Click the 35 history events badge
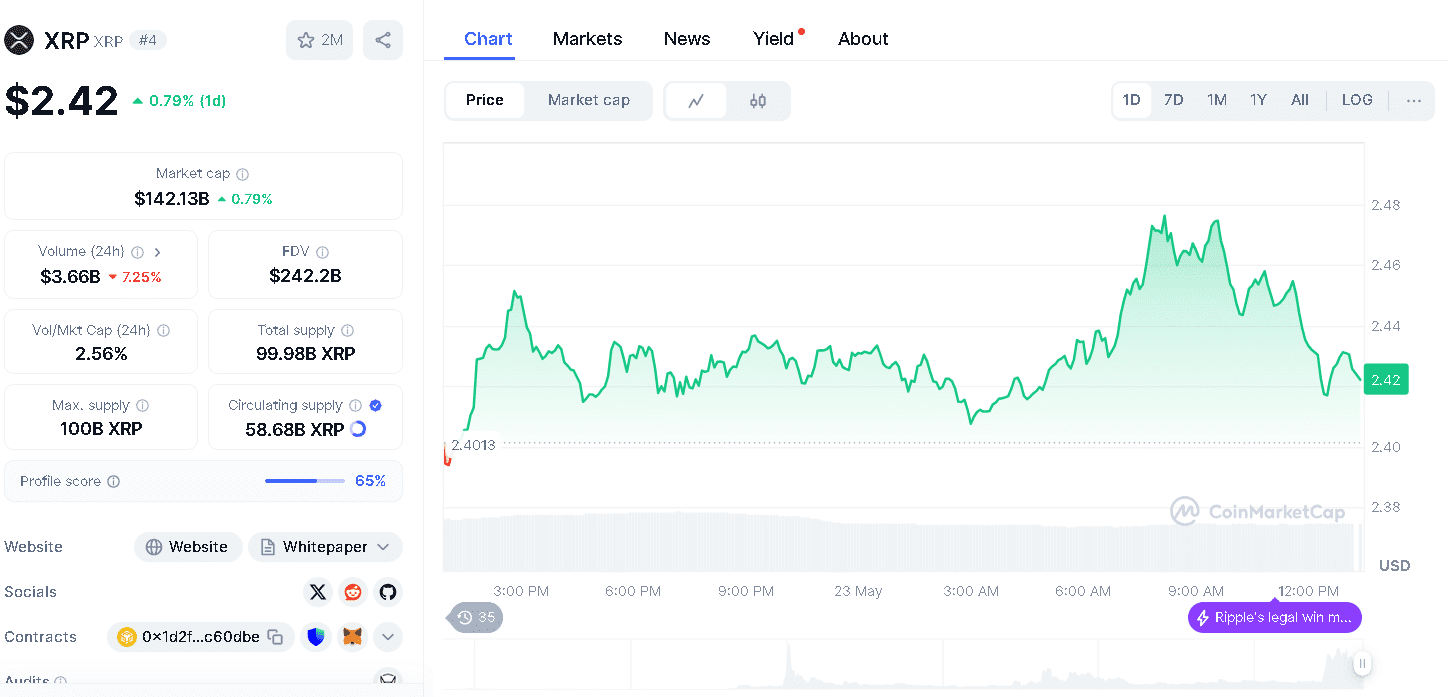Screen dimensions: 1448x697 (x=476, y=618)
